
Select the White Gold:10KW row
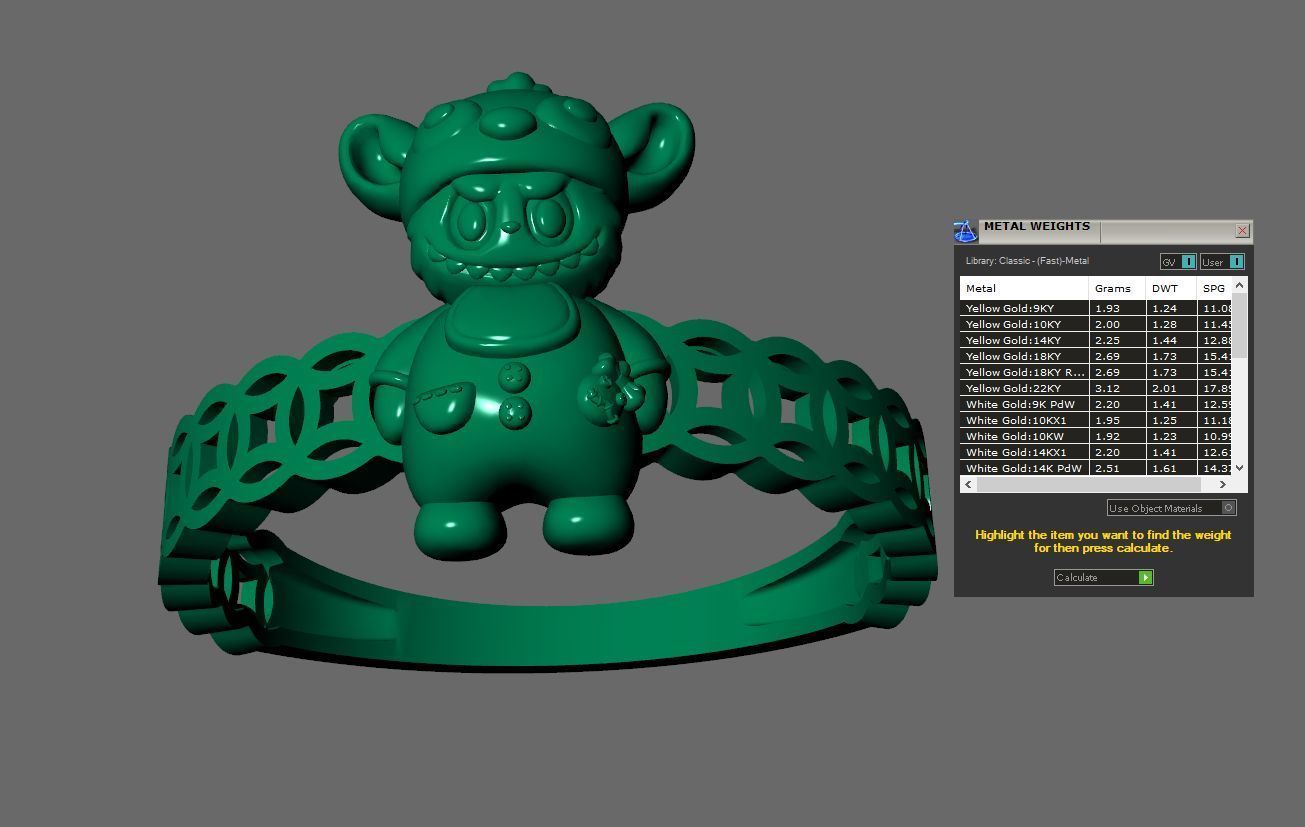pos(1096,436)
